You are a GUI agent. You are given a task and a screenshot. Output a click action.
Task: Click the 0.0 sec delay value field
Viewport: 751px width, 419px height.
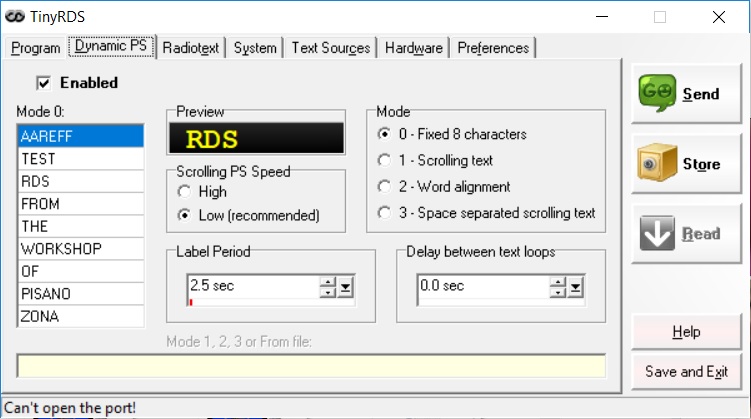tap(483, 286)
